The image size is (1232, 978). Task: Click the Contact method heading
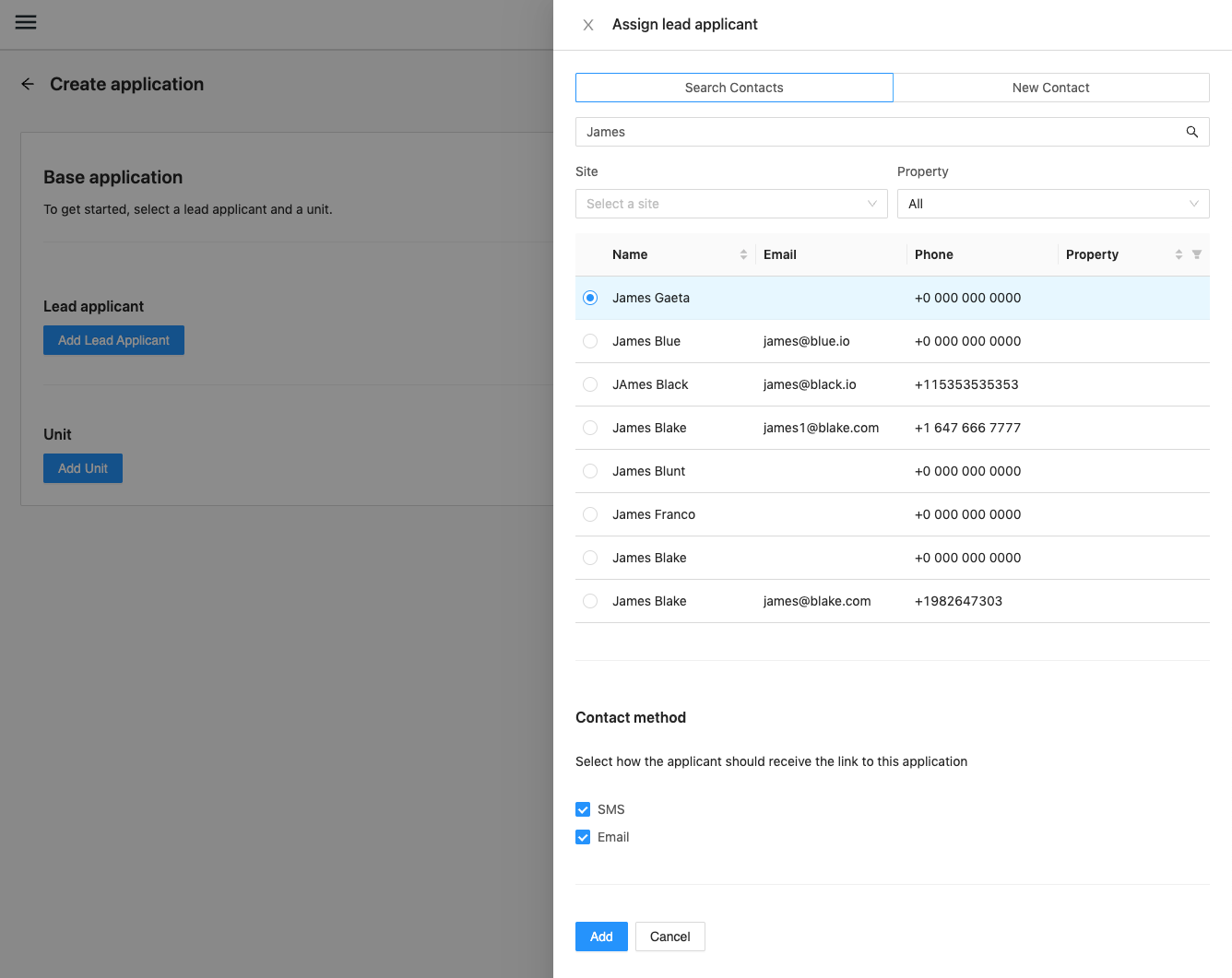[631, 717]
